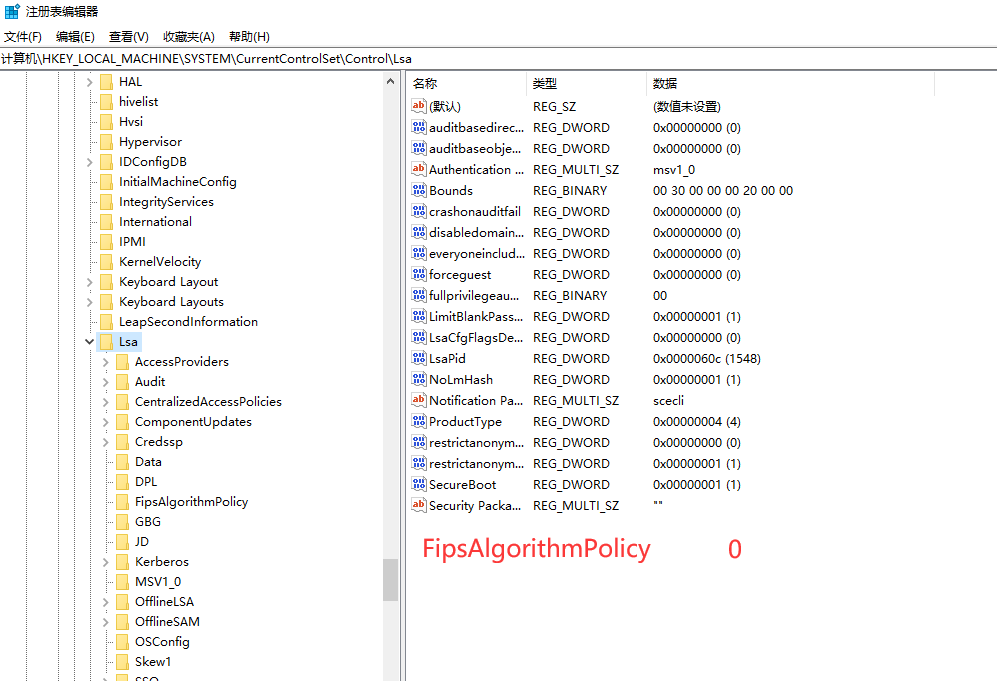997x681 pixels.
Task: Select the Skew1 subkey
Action: pos(153,662)
